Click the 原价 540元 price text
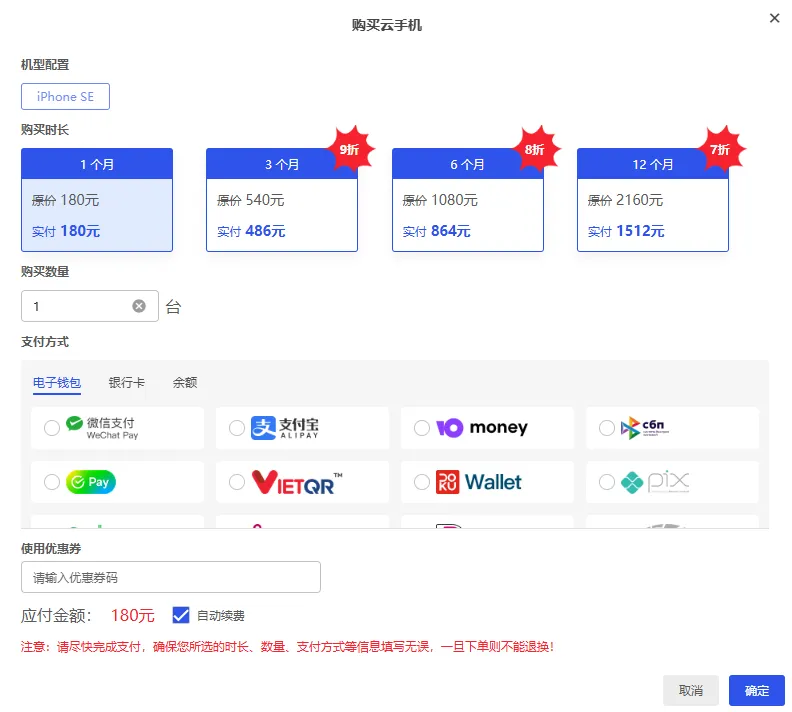Image resolution: width=792 pixels, height=712 pixels. (251, 200)
